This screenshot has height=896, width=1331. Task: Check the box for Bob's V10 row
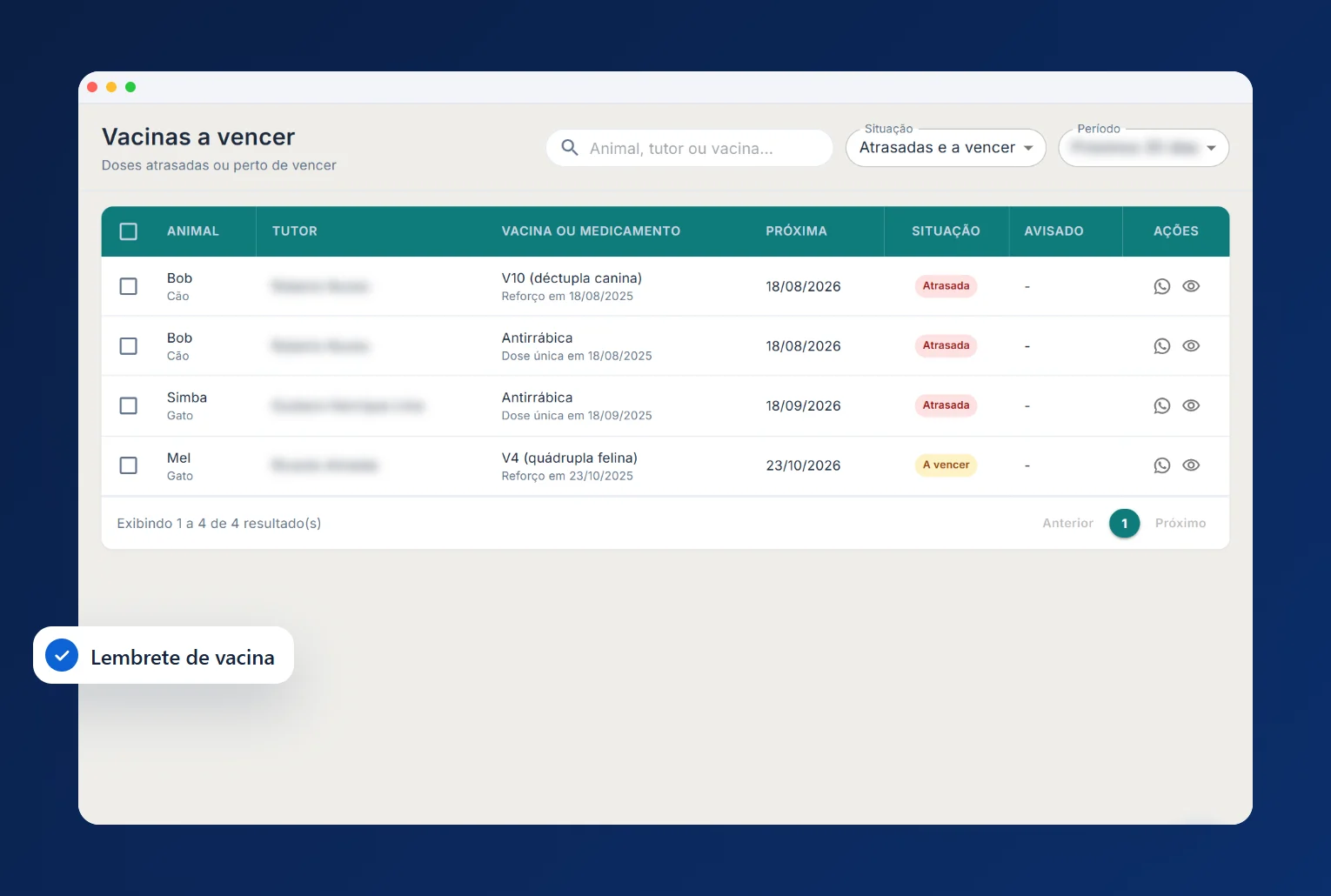[x=129, y=286]
